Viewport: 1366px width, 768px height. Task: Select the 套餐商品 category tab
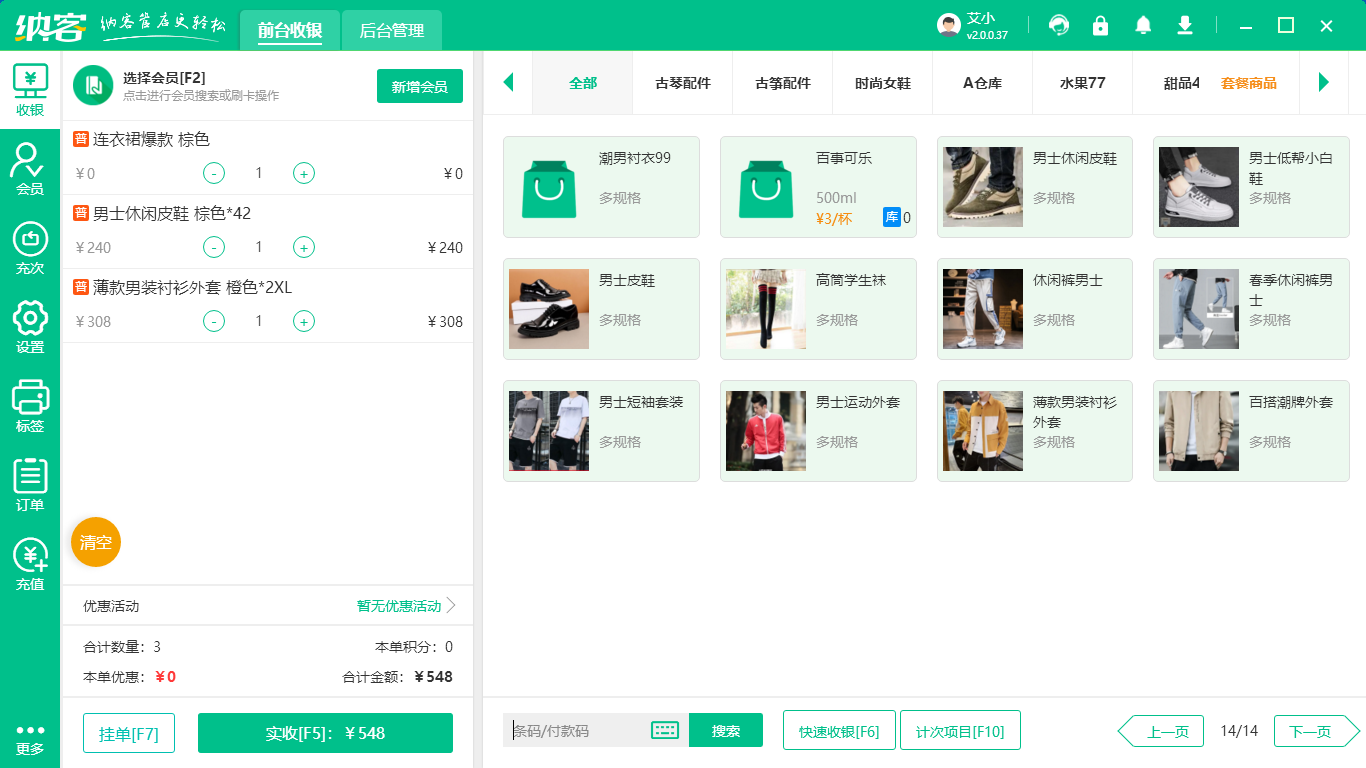click(1249, 83)
